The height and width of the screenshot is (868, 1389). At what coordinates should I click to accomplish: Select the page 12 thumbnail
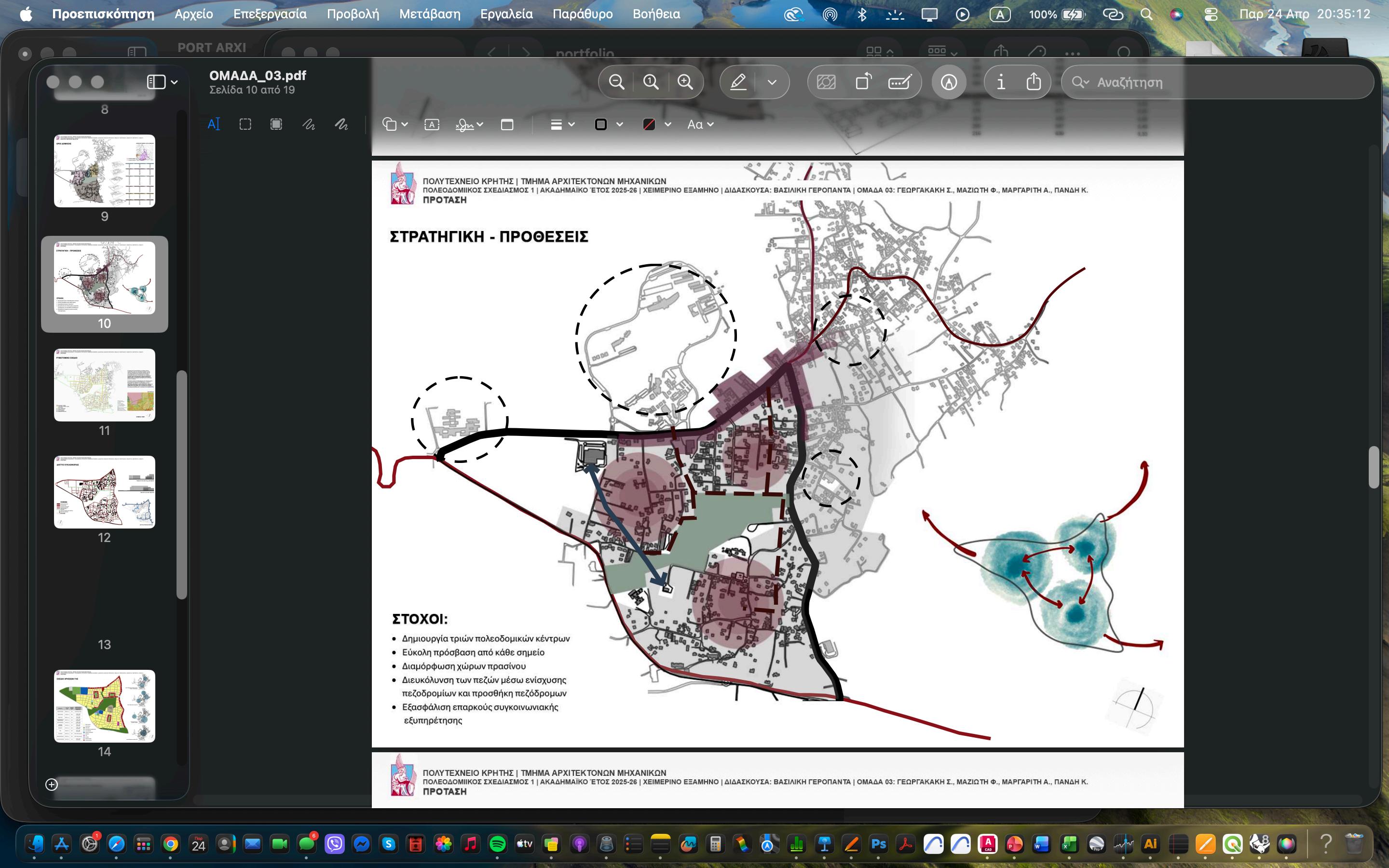[x=105, y=492]
